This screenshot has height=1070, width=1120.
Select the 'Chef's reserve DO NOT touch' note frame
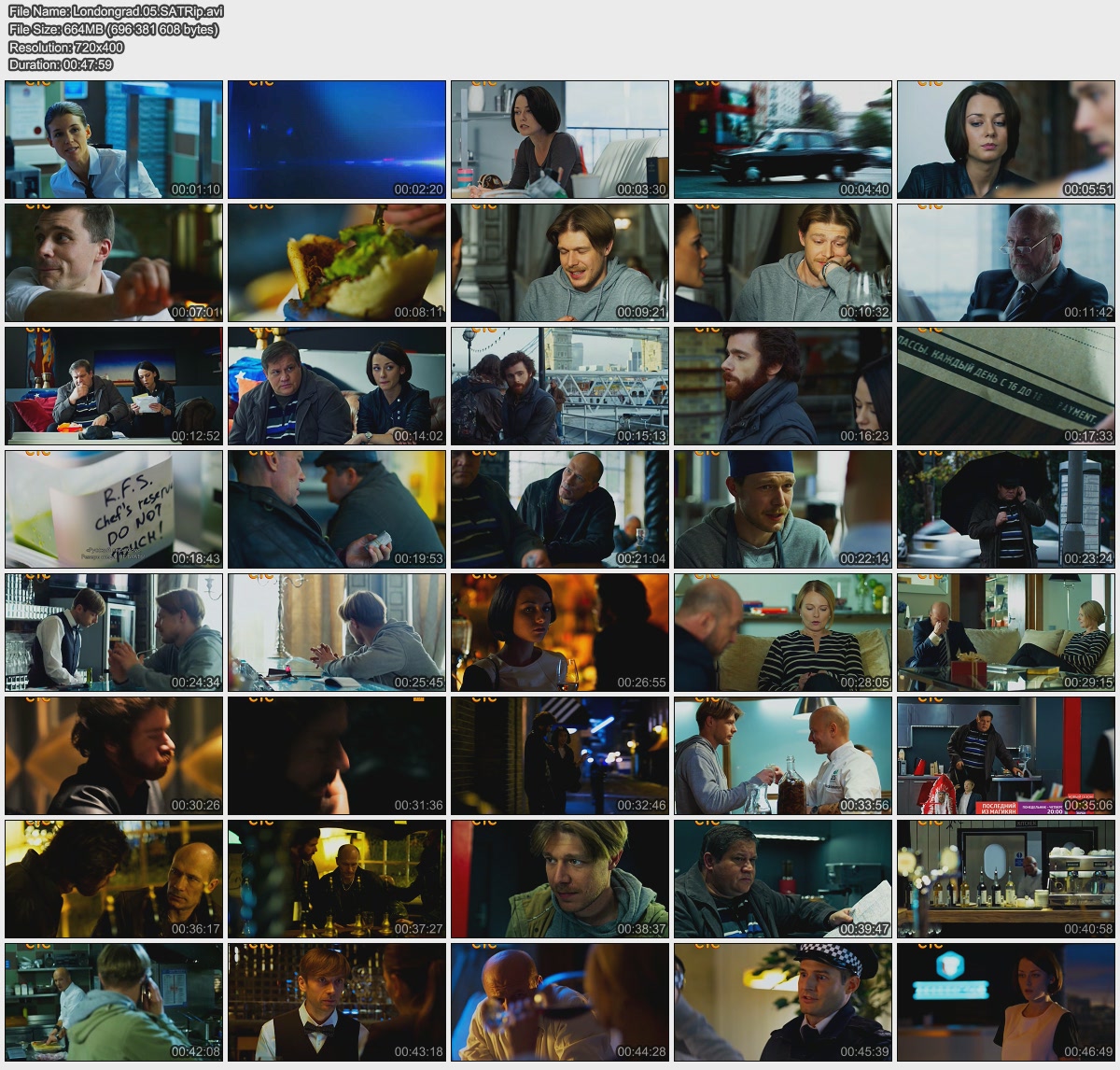click(114, 510)
